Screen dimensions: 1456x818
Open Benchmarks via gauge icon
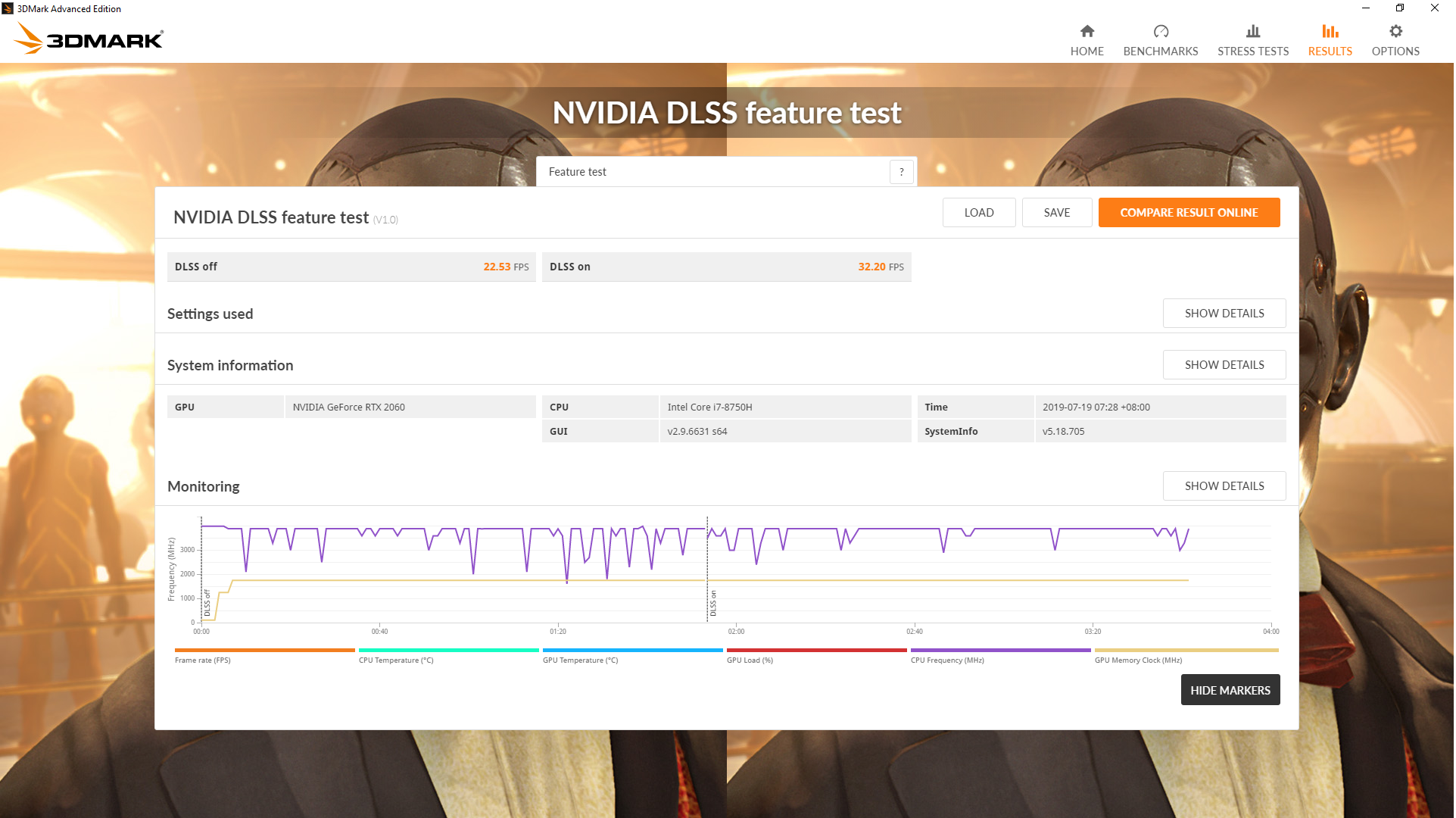[x=1162, y=31]
